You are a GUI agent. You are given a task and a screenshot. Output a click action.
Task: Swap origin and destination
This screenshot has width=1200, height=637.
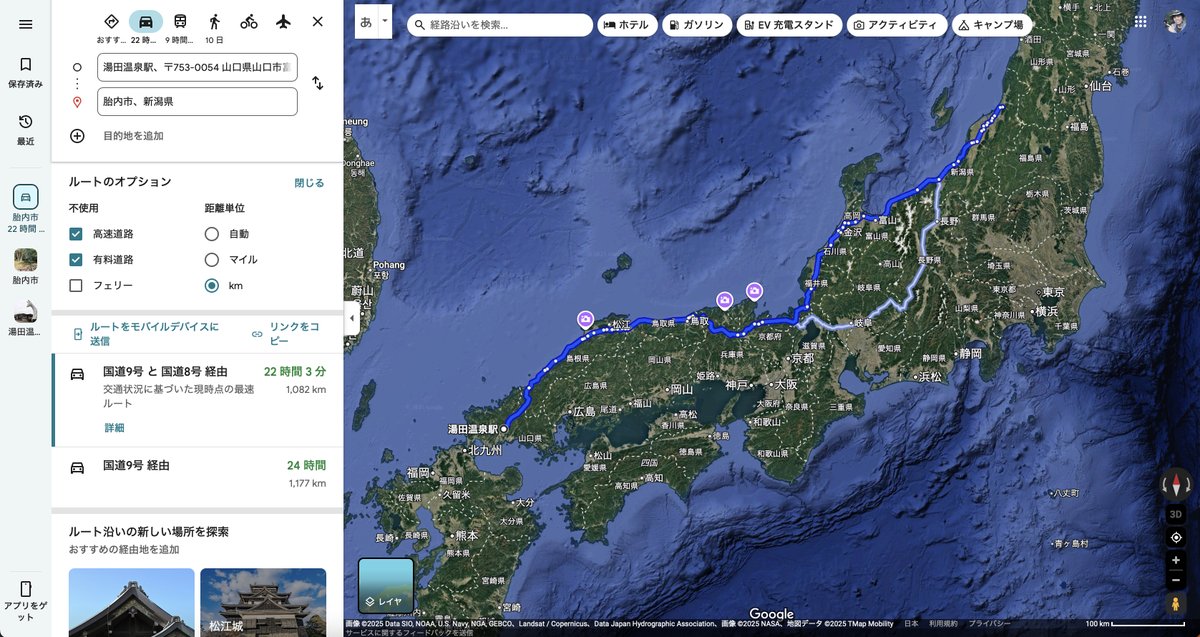pyautogui.click(x=317, y=83)
